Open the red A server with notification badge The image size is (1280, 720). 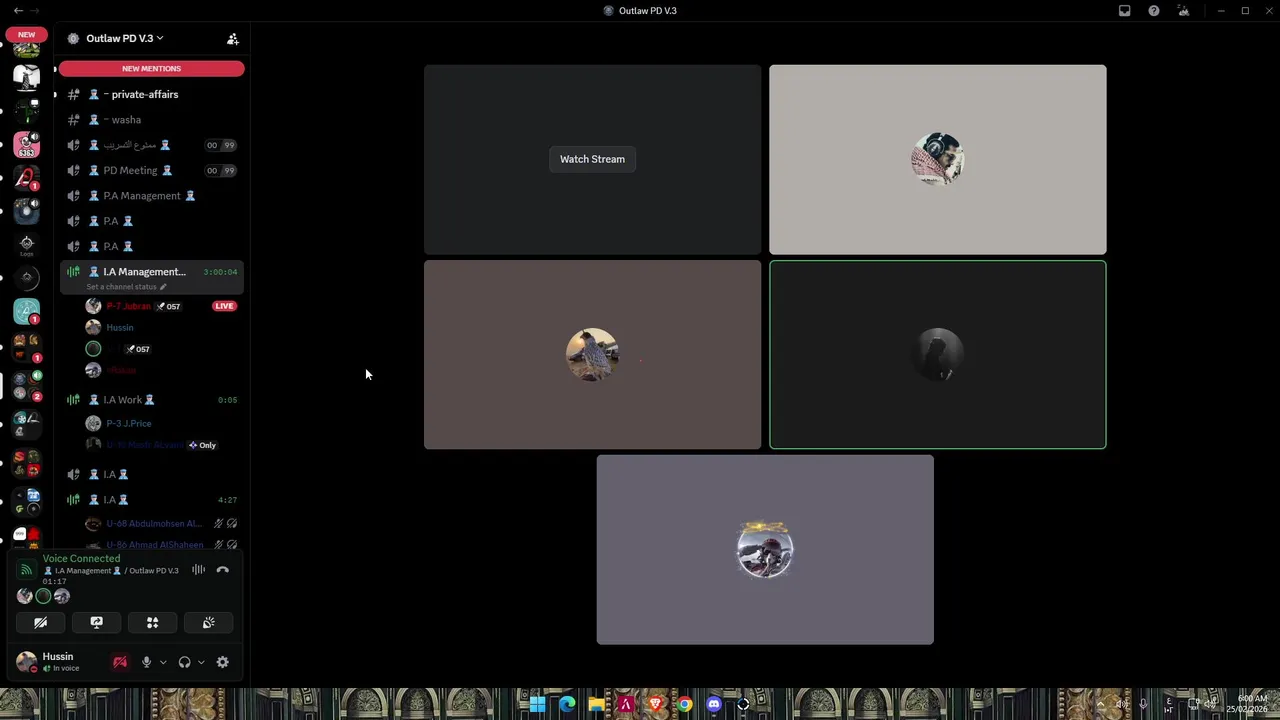click(27, 178)
